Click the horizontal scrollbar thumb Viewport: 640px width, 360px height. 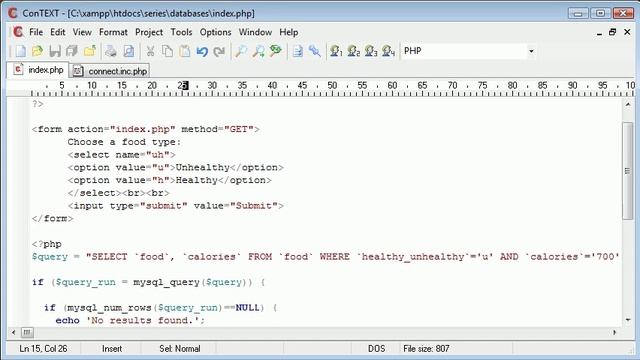(27, 332)
